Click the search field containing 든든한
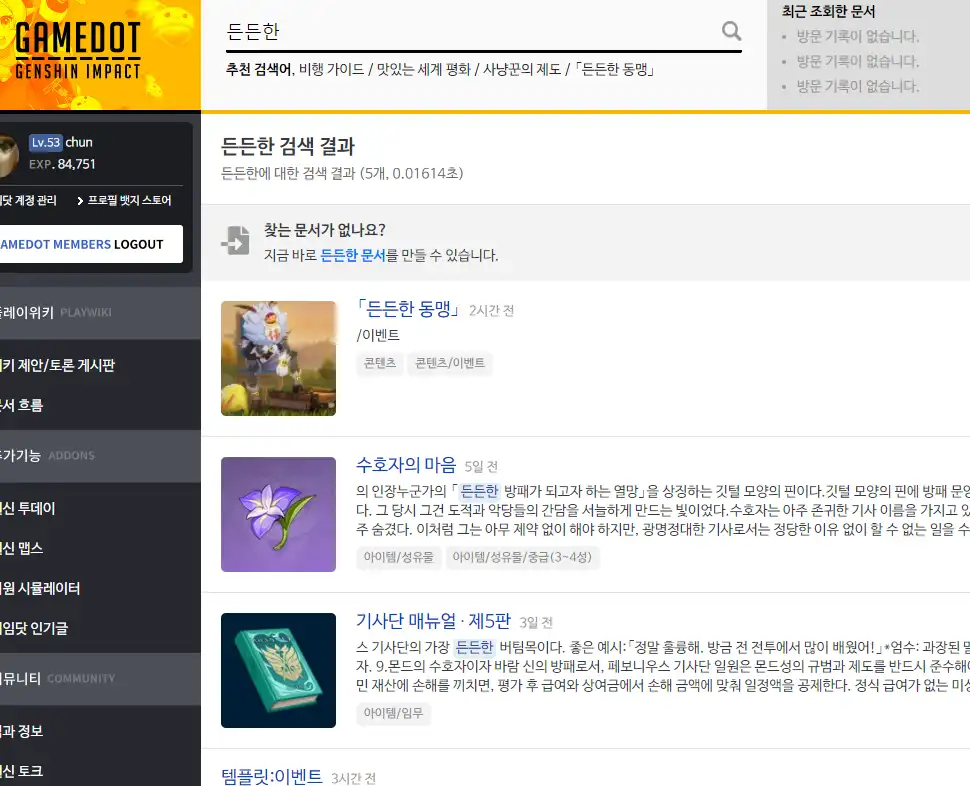Viewport: 970px width, 786px height. click(x=470, y=31)
